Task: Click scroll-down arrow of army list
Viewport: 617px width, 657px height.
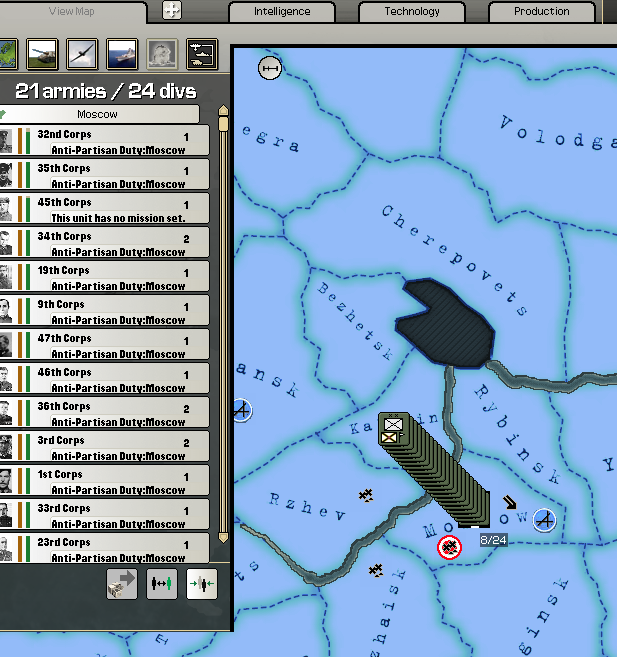Action: point(223,538)
